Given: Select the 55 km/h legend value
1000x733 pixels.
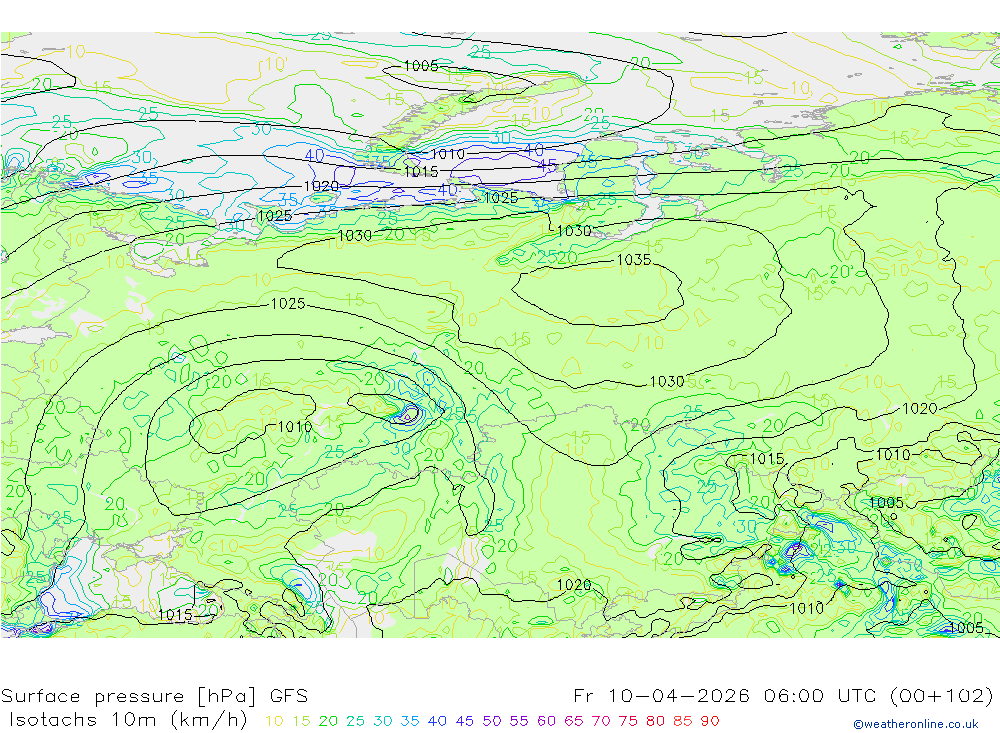Looking at the screenshot, I should (x=518, y=721).
